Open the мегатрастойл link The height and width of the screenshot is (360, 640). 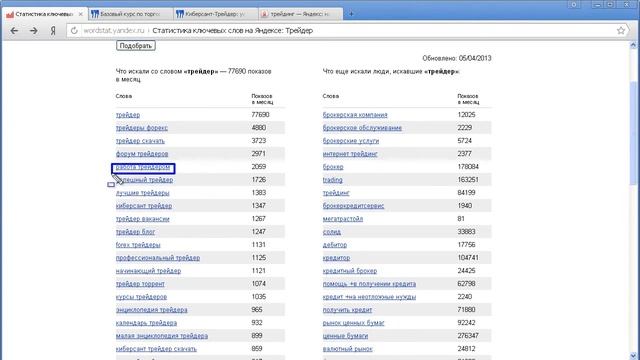[342, 219]
